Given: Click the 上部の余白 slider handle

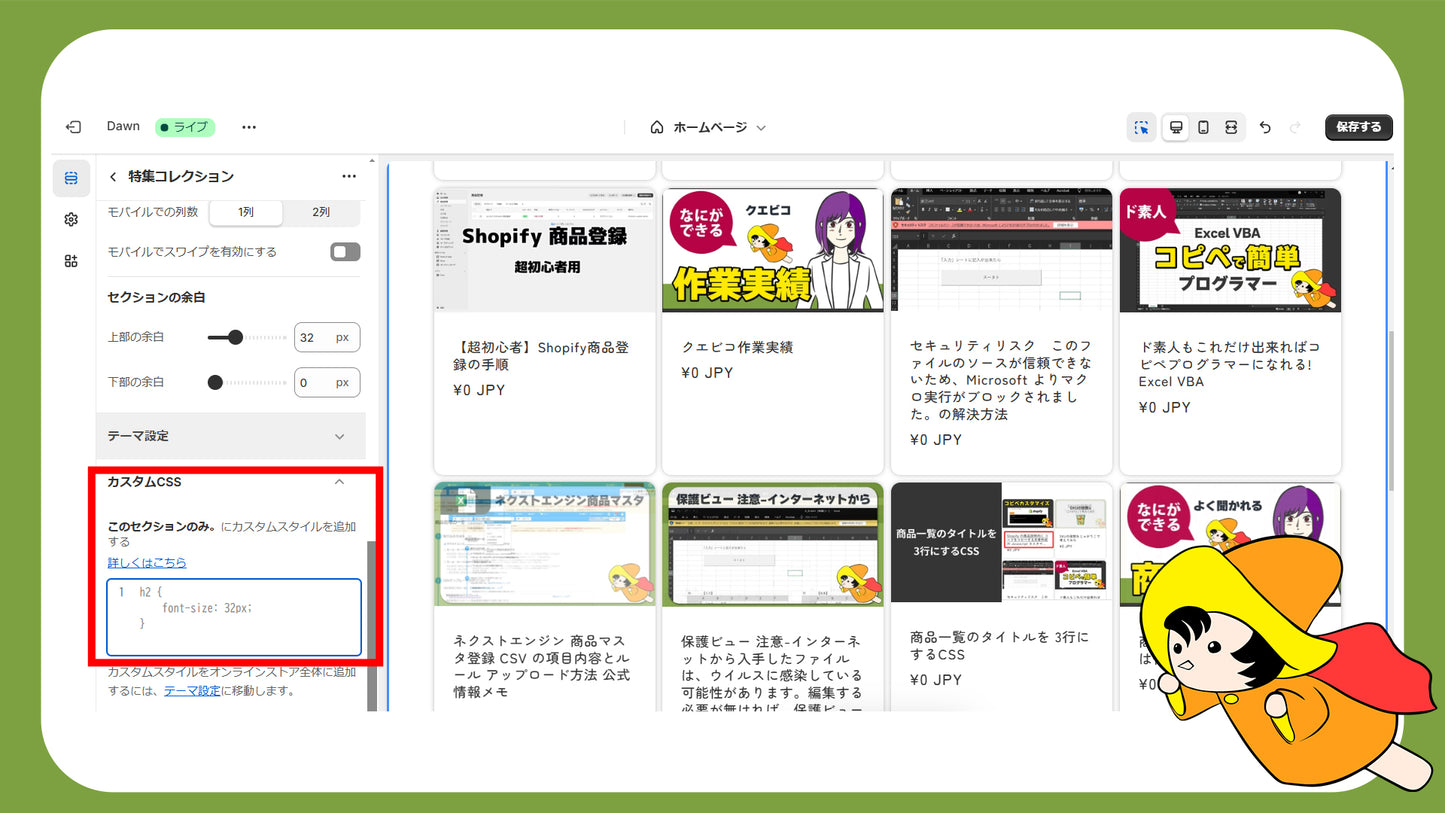Looking at the screenshot, I should tap(235, 337).
